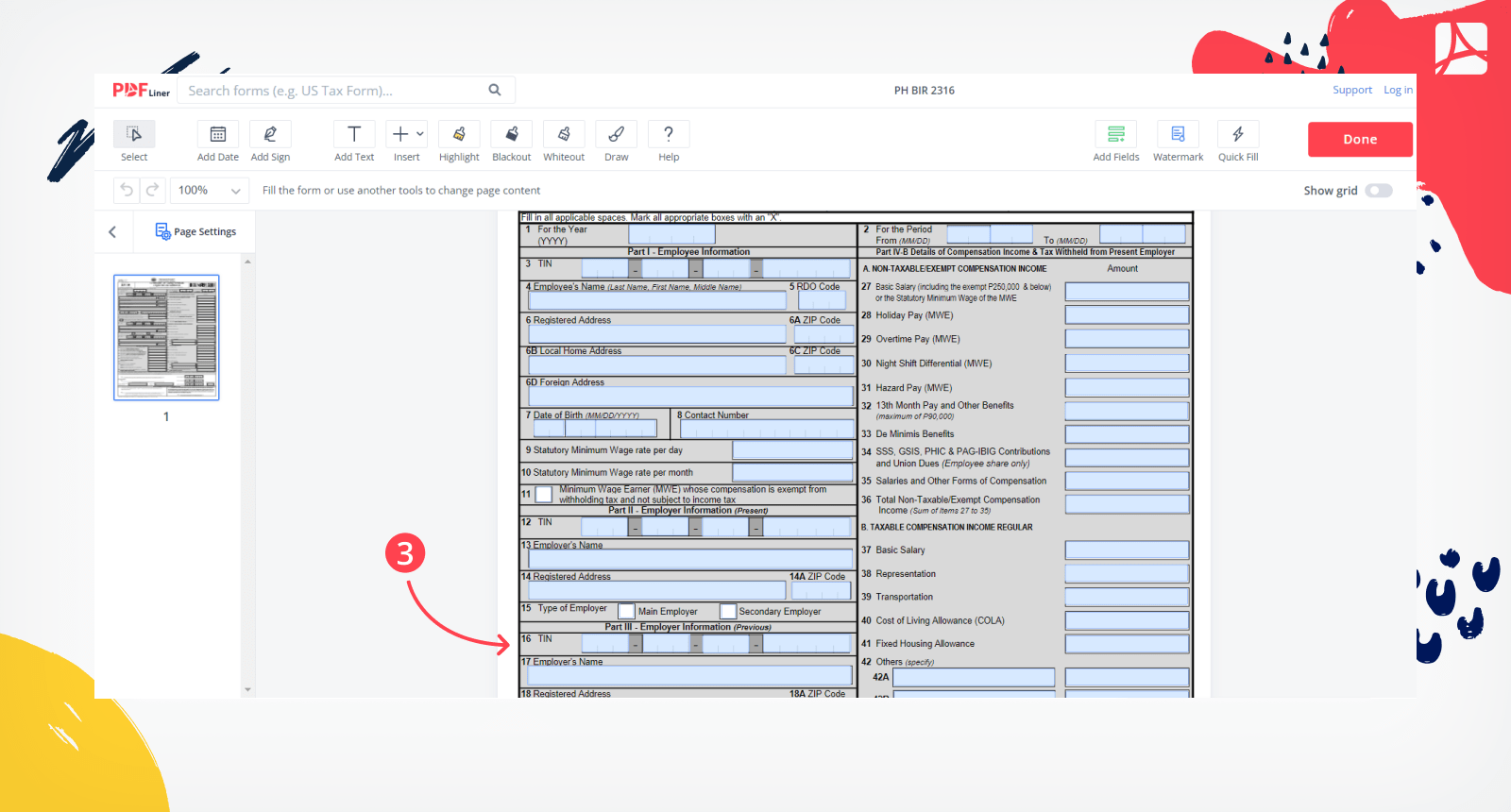Click the Add Sign pen icon
Image resolution: width=1511 pixels, height=812 pixels.
(x=270, y=134)
